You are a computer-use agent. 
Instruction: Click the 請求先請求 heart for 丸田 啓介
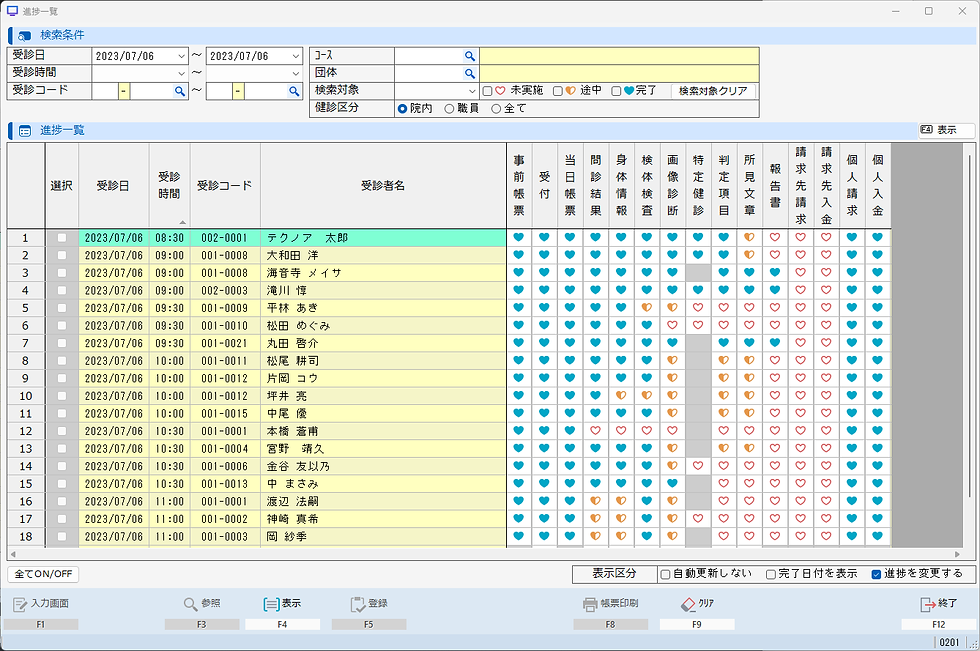pos(801,342)
